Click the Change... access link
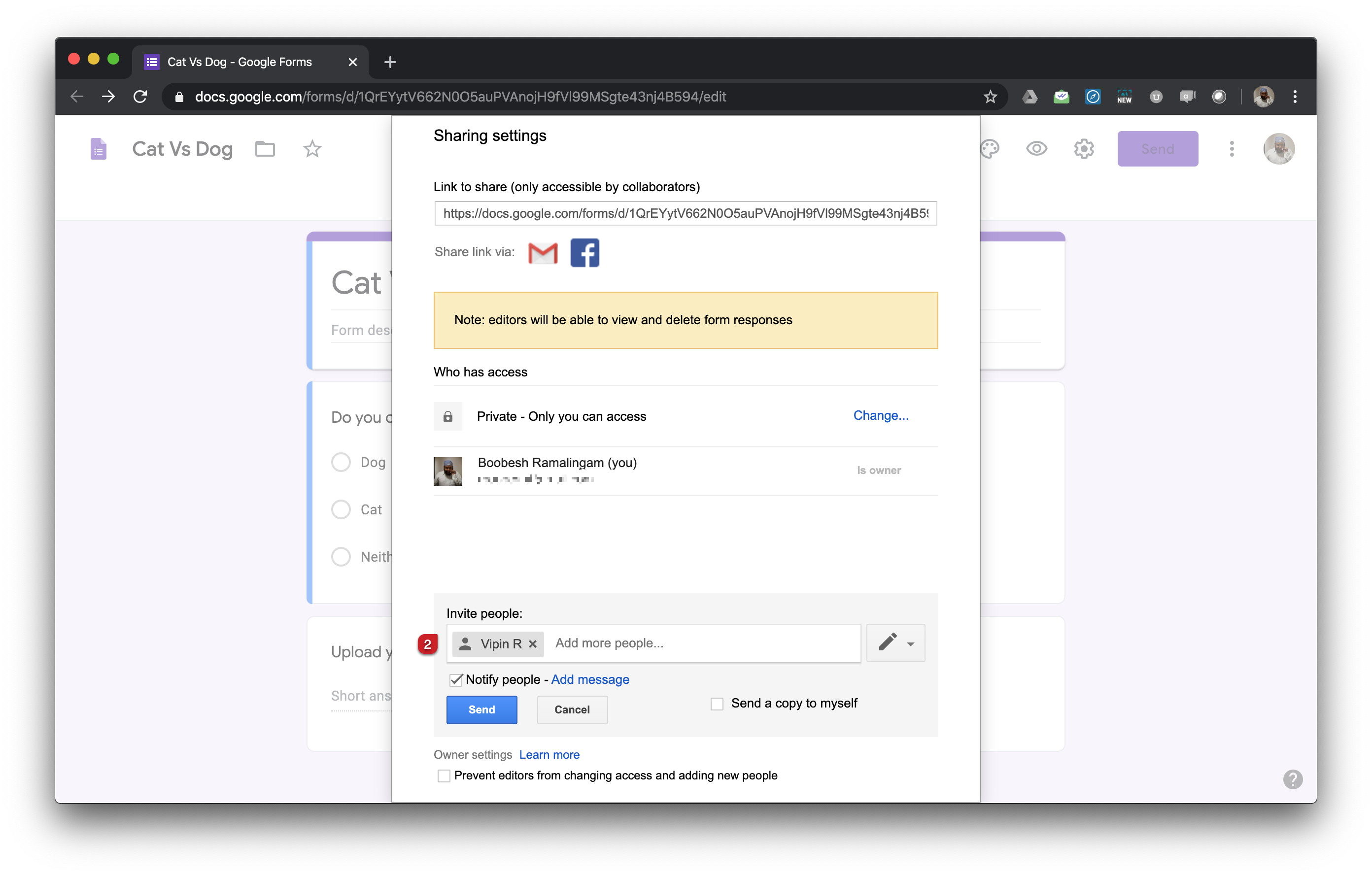Screen dimensions: 1372x876 coord(880,415)
